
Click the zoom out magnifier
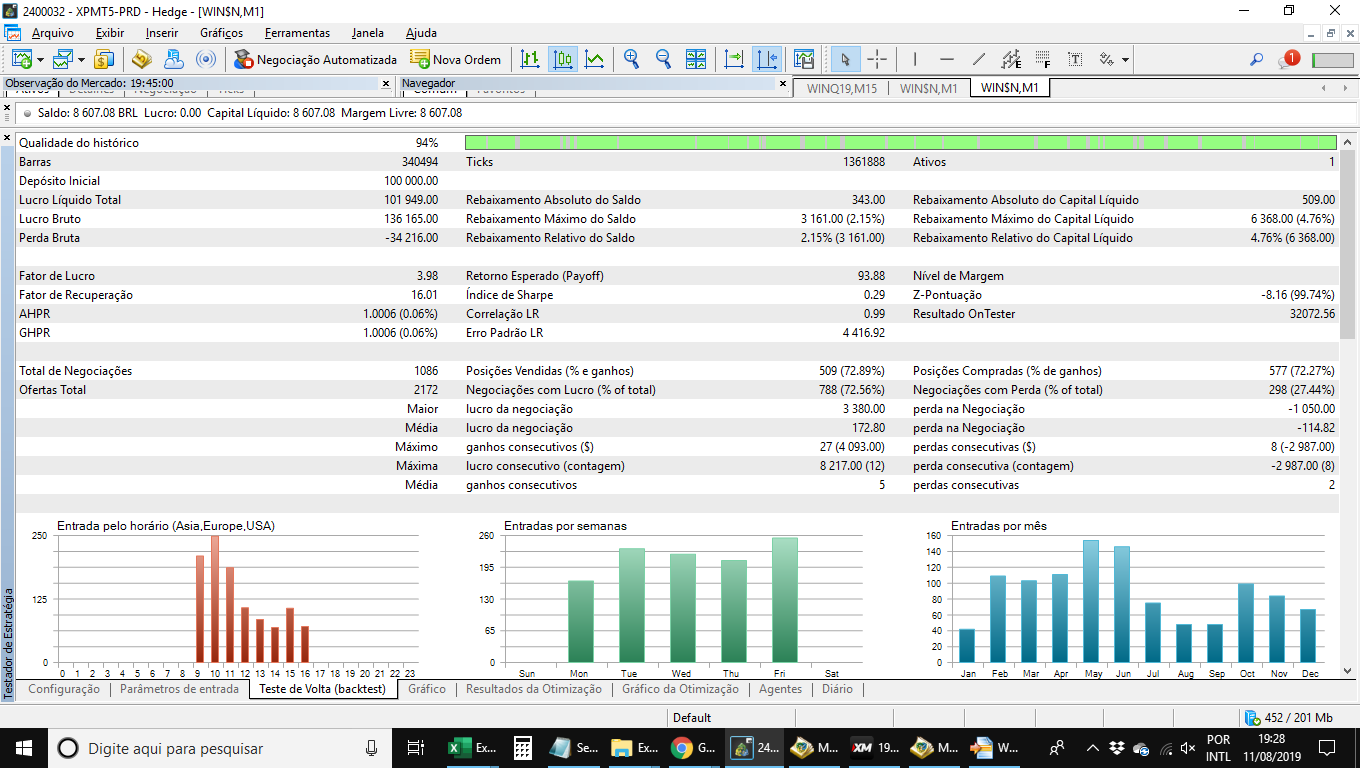click(663, 59)
